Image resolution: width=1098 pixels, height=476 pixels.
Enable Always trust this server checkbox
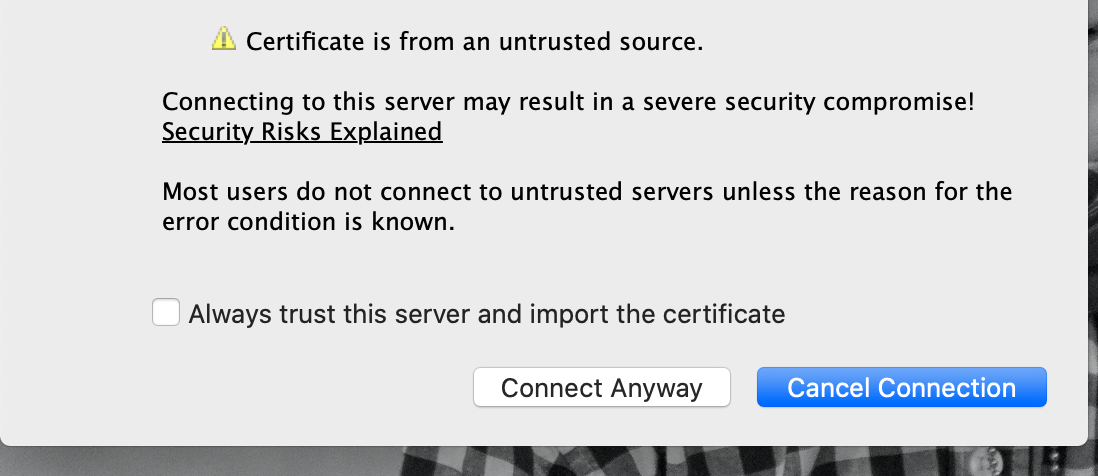pos(166,312)
